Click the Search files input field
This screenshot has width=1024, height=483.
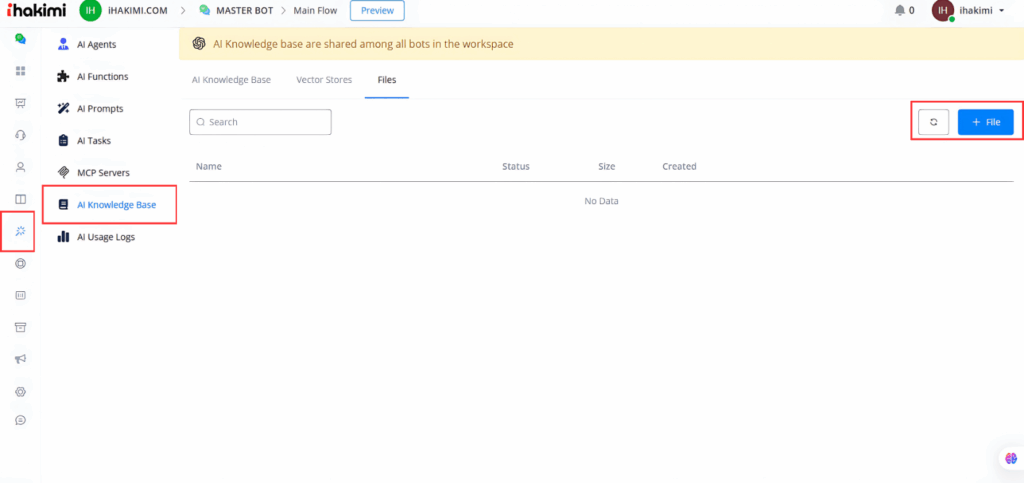point(260,122)
